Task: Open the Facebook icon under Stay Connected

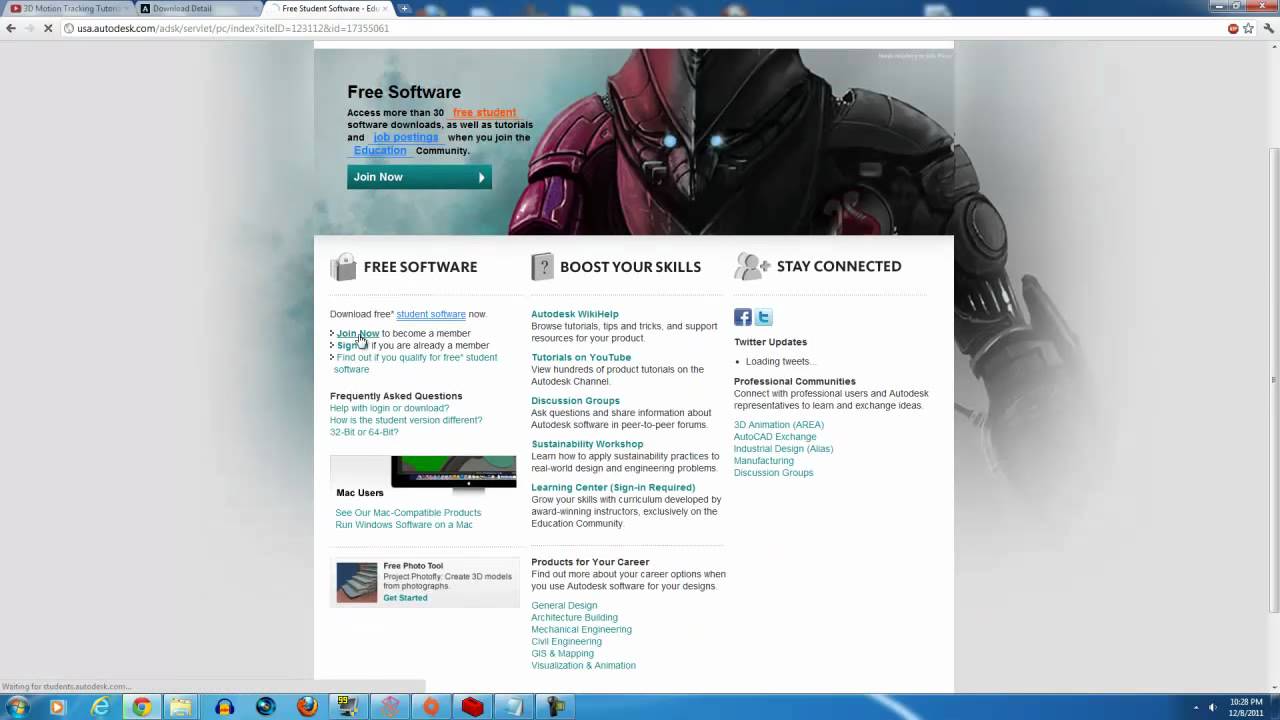Action: [743, 317]
